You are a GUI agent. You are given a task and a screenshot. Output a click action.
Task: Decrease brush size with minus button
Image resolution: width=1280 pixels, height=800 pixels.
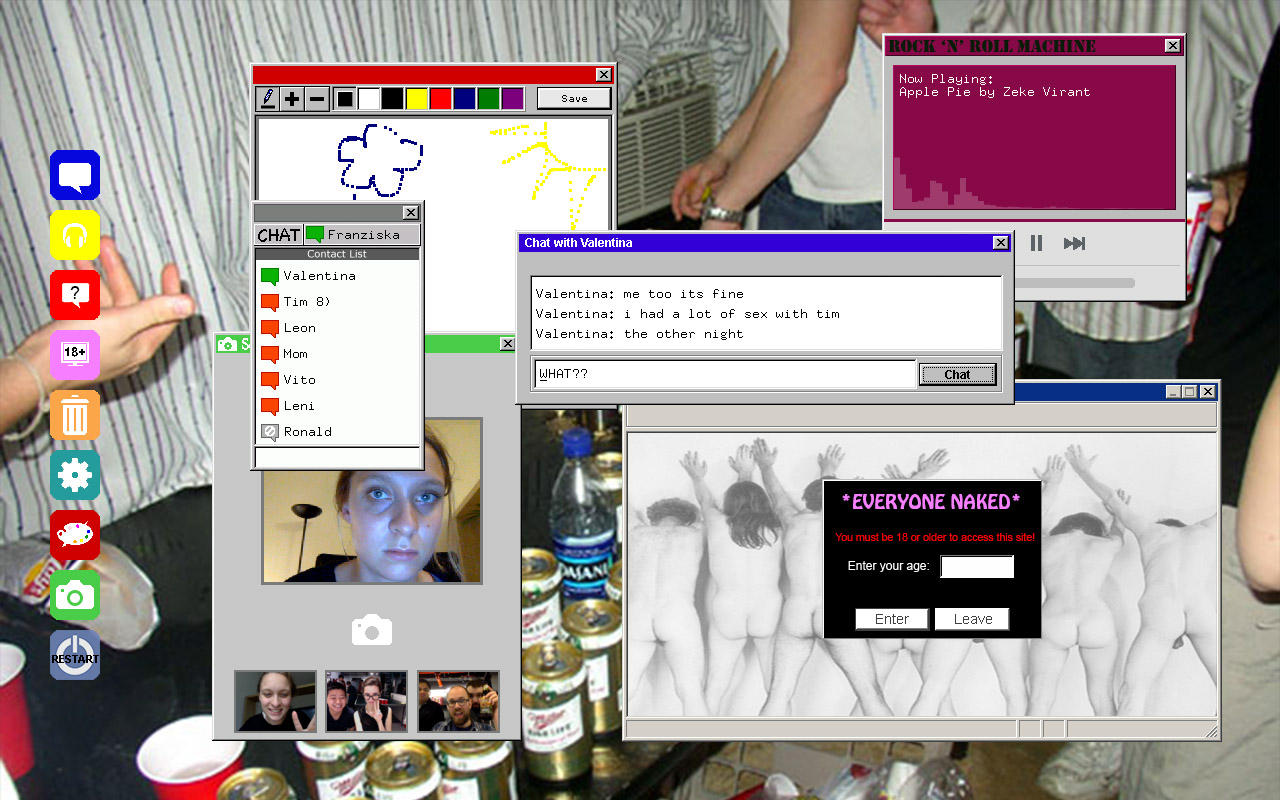(316, 98)
